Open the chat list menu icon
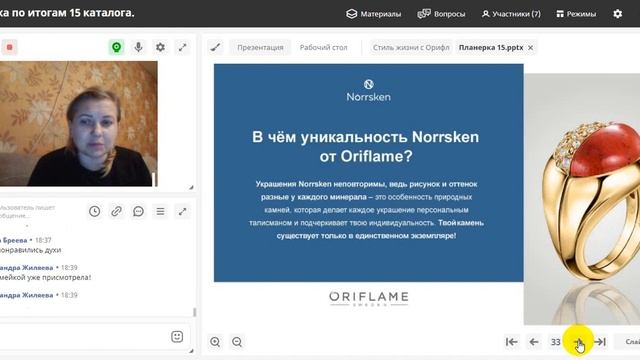The height and width of the screenshot is (360, 640). (160, 211)
